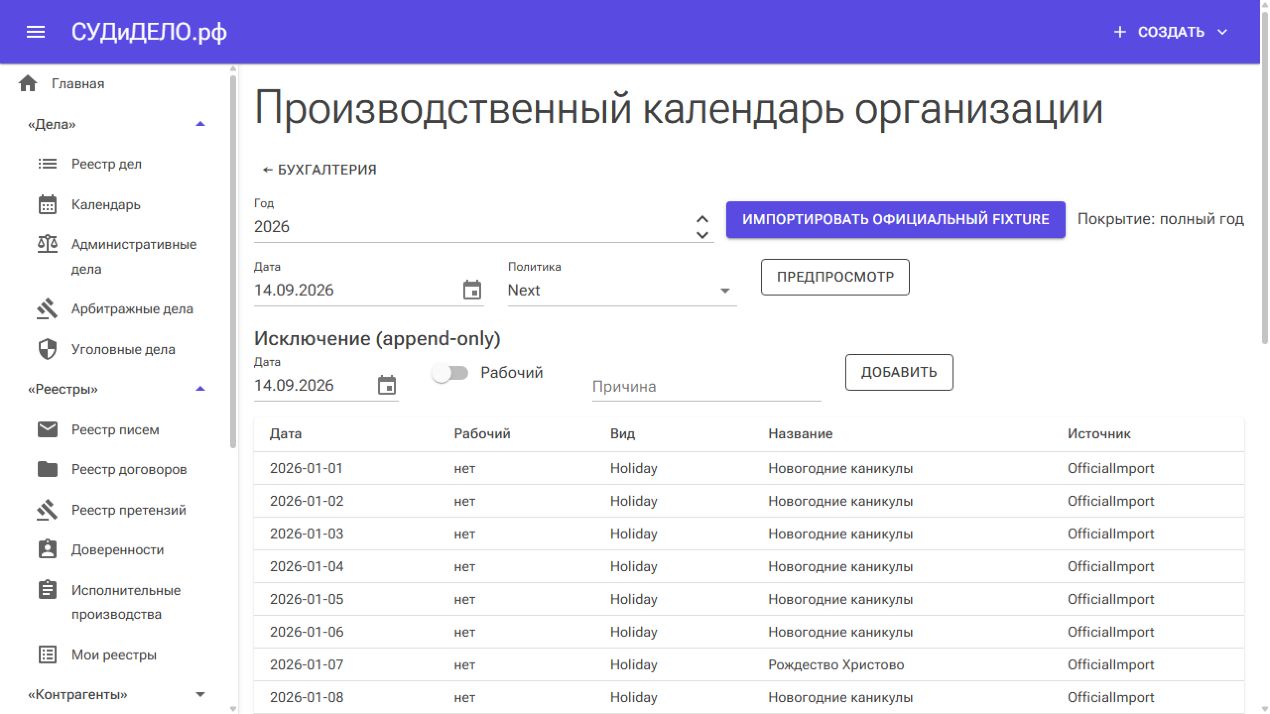Toggle the Рабочий switch

click(x=450, y=373)
